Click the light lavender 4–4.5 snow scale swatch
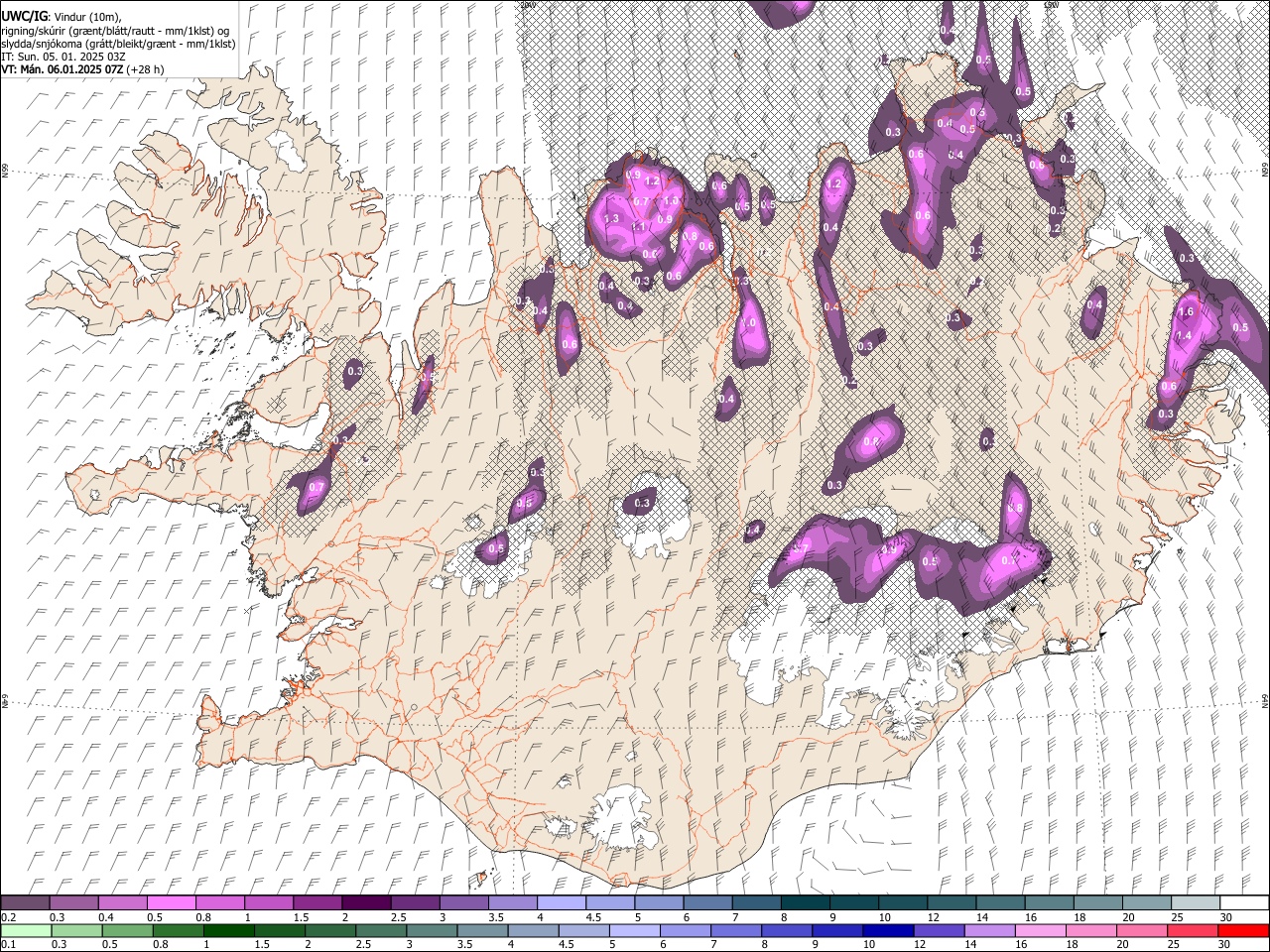The height and width of the screenshot is (952, 1270). [x=562, y=902]
